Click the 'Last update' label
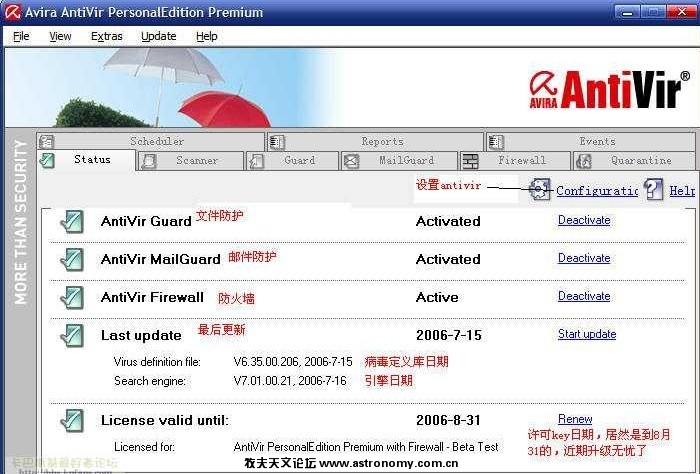The image size is (700, 474). (141, 335)
